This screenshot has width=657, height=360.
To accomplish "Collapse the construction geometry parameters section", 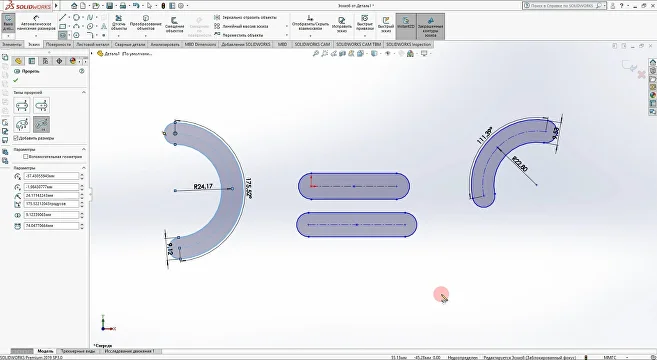I will [x=83, y=149].
